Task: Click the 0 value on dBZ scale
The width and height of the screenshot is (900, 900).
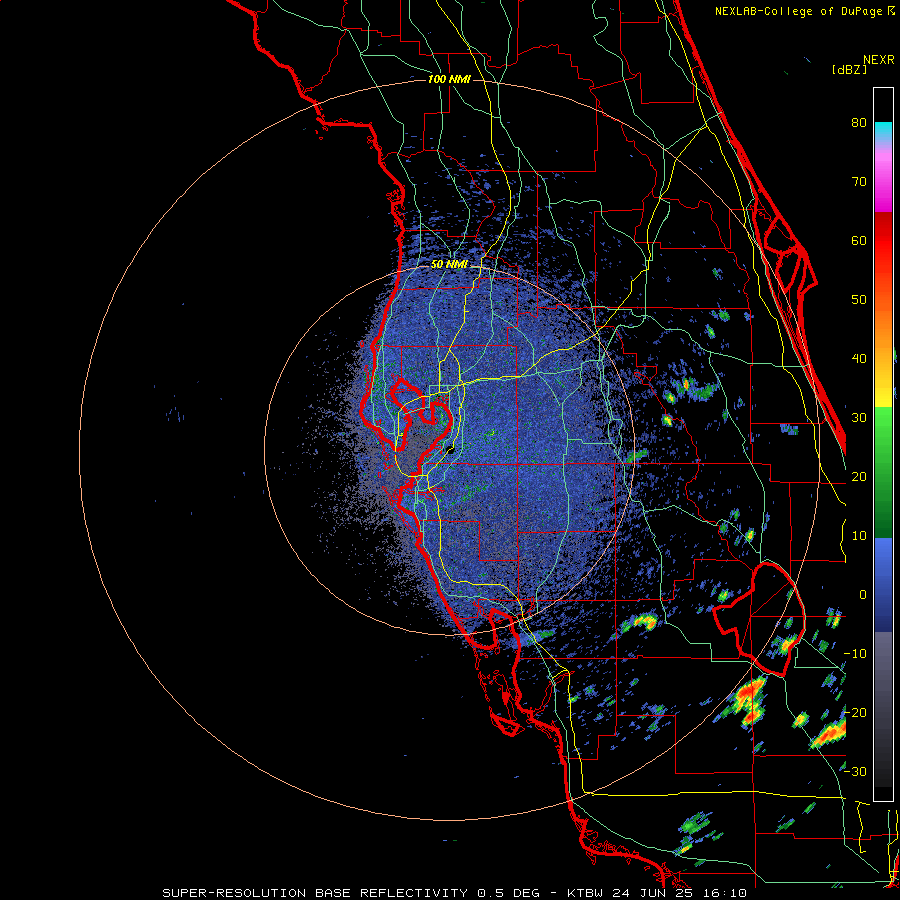Action: [863, 595]
